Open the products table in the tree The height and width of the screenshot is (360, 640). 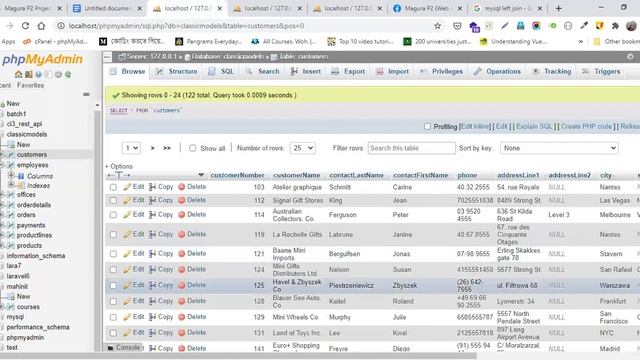[x=29, y=245]
